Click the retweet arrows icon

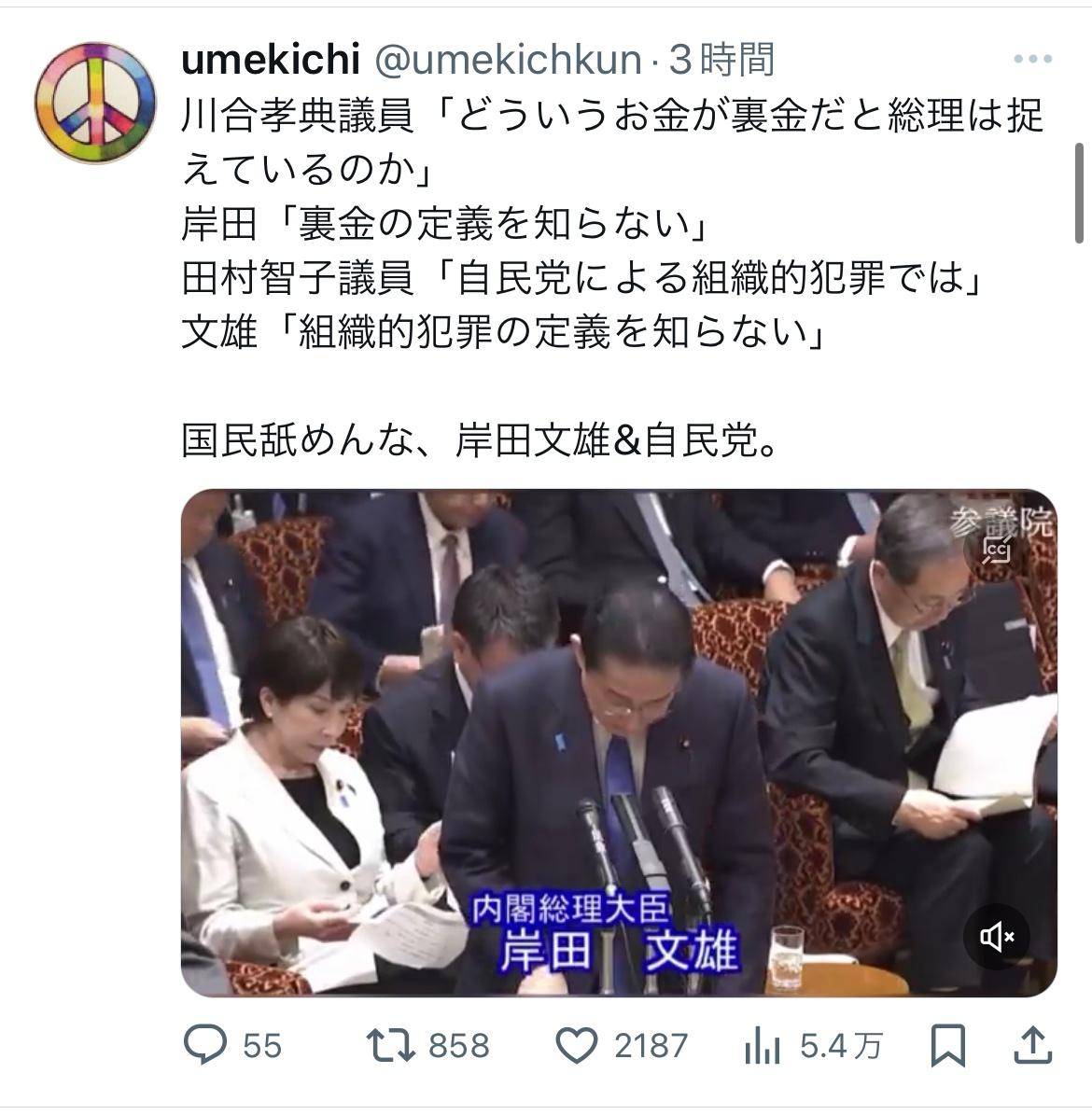[x=390, y=1046]
